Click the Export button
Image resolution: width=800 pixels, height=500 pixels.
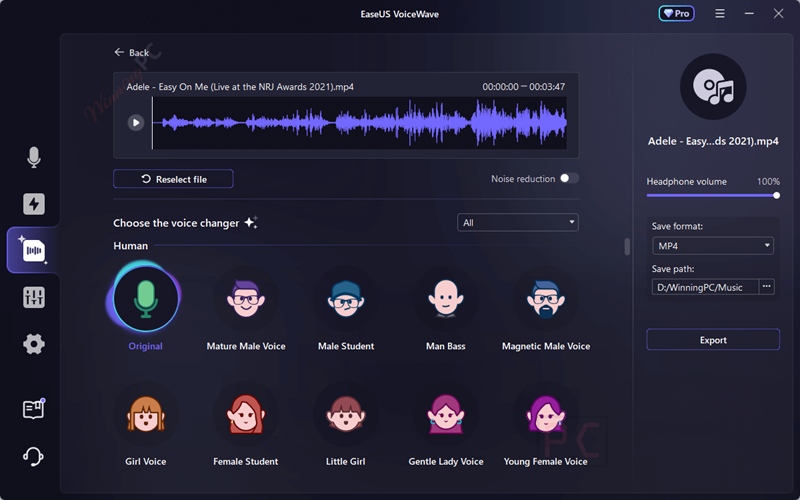click(713, 340)
